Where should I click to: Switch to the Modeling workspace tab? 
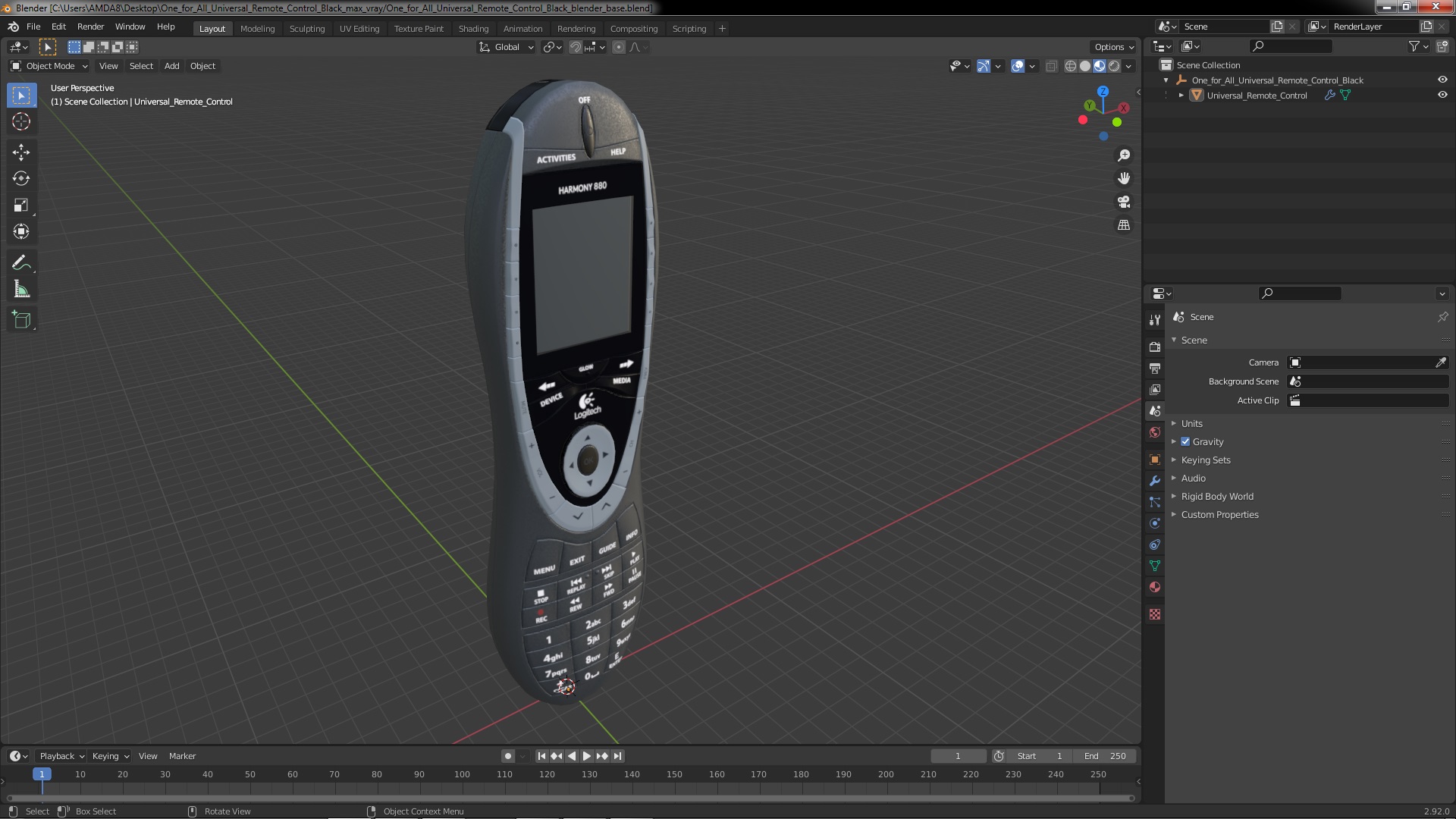pyautogui.click(x=257, y=29)
